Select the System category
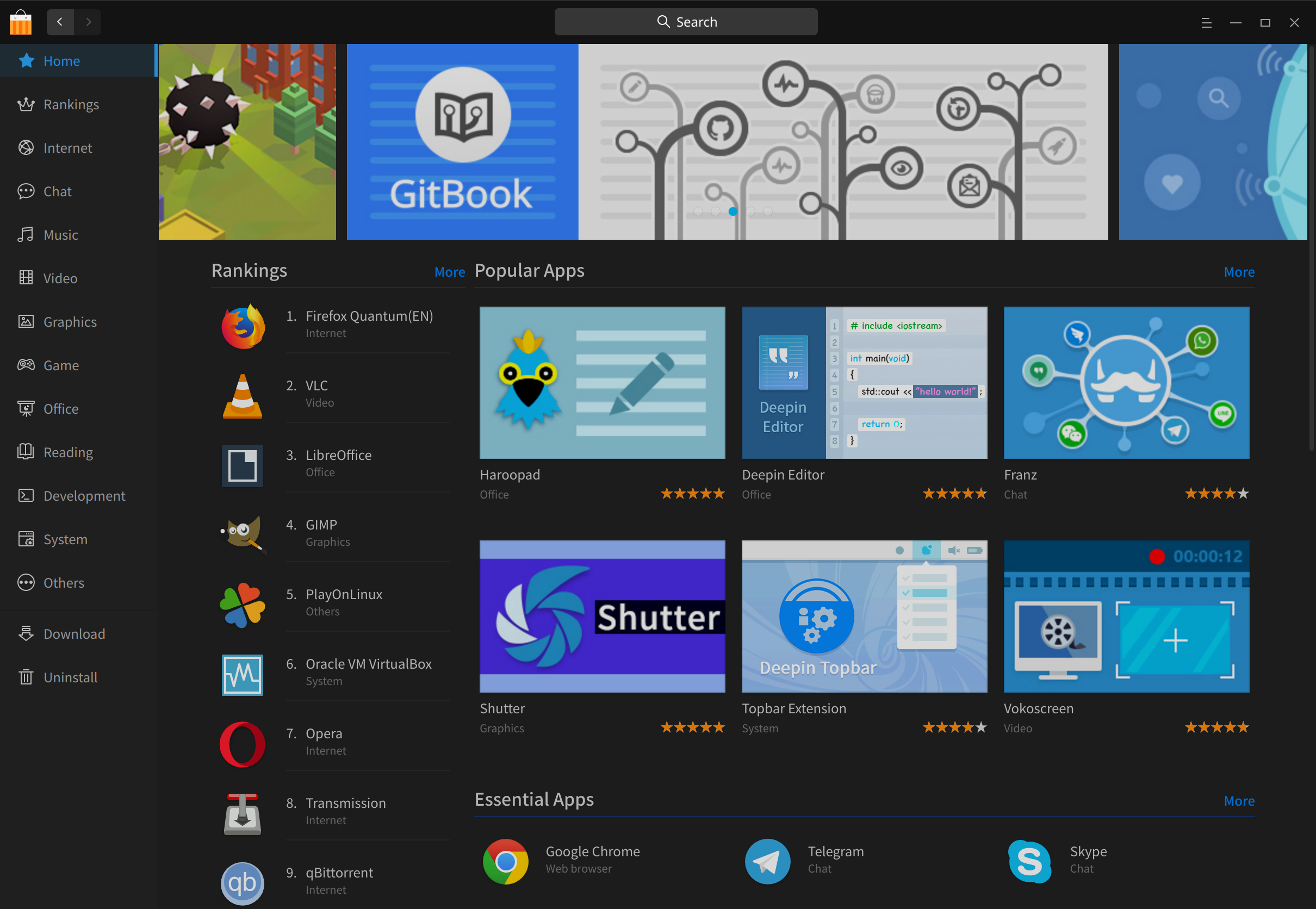The height and width of the screenshot is (909, 1316). click(x=78, y=539)
